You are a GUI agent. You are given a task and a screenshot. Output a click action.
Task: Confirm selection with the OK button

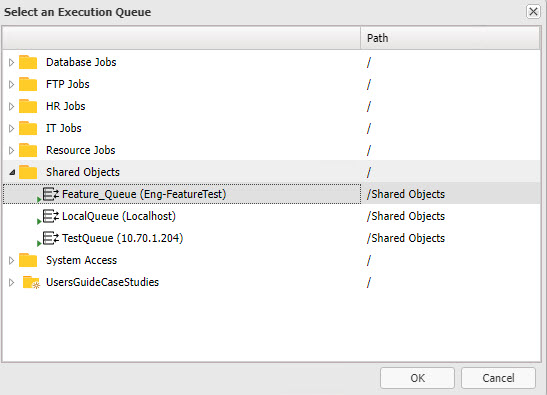tap(417, 378)
